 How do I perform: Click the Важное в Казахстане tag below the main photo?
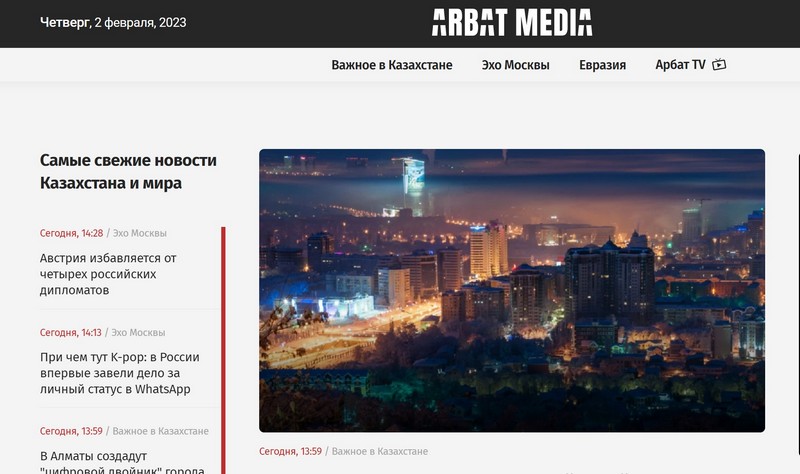tap(379, 451)
